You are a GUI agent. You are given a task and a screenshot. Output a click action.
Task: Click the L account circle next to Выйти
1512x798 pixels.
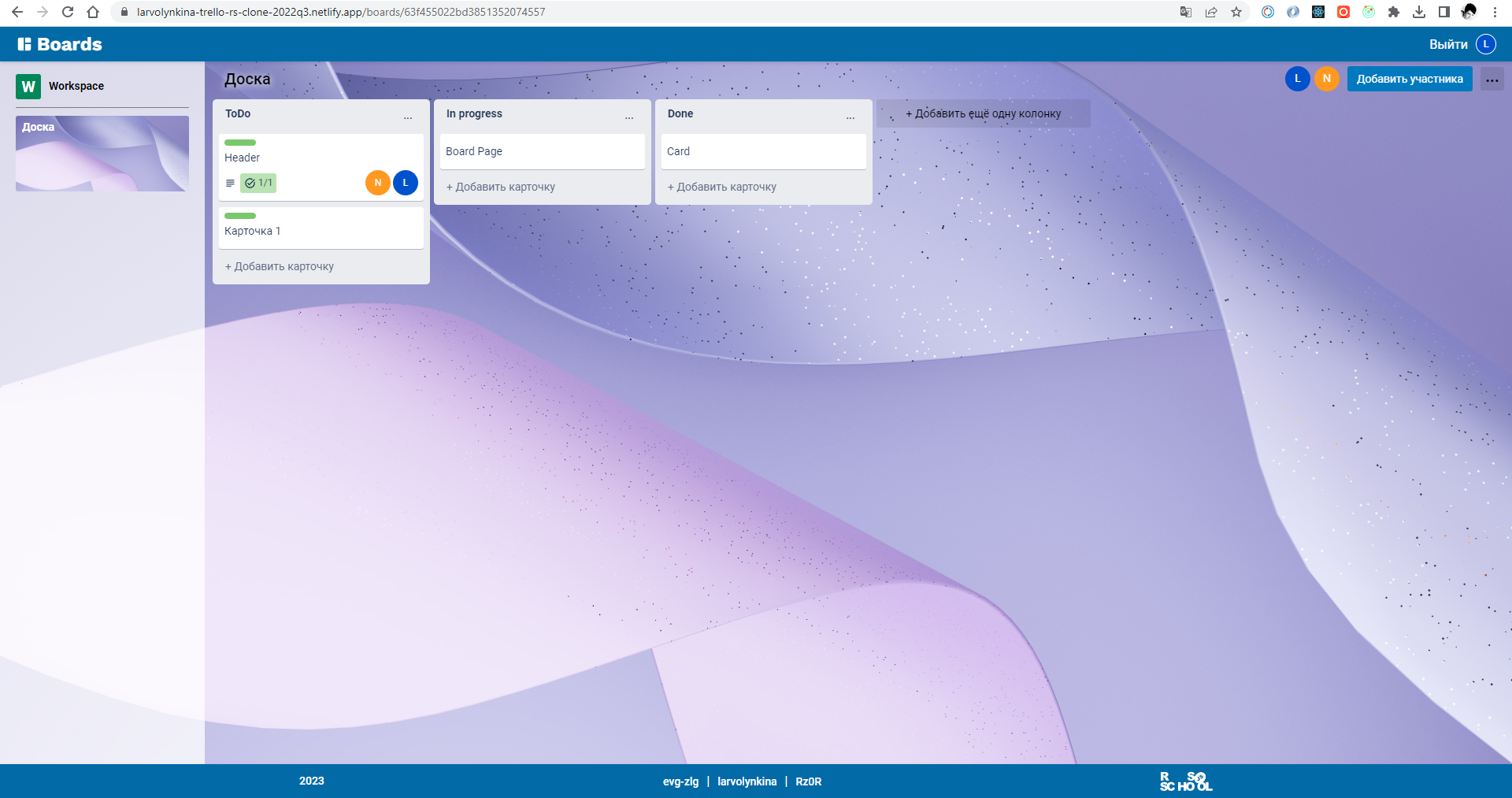pos(1487,44)
